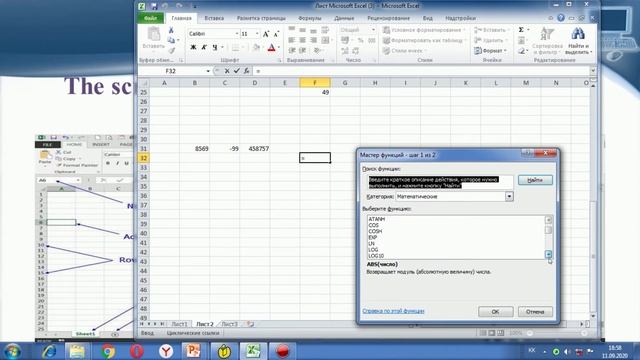The height and width of the screenshot is (360, 640).
Task: Click Отмена button in Function Wizard
Action: (535, 312)
